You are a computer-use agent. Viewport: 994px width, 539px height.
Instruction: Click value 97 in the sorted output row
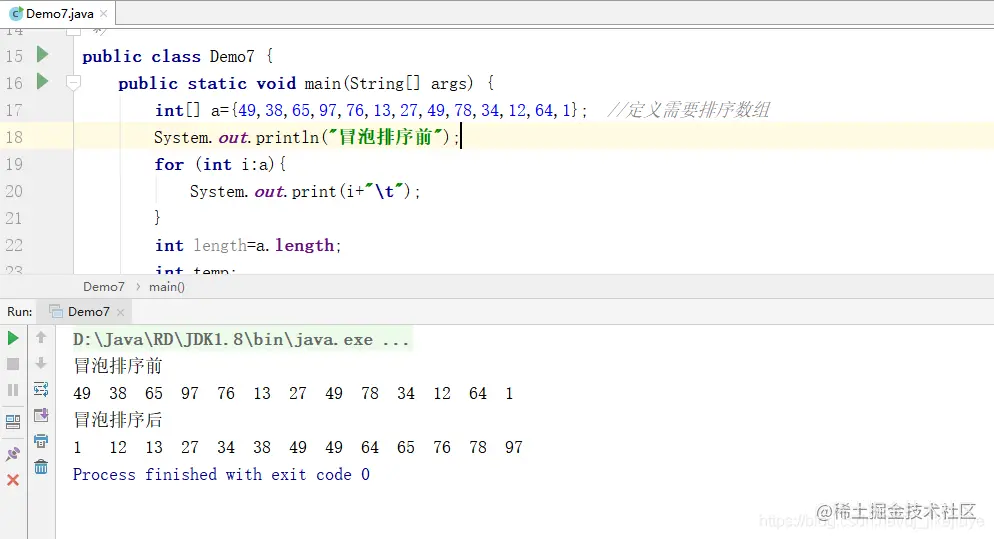[x=514, y=448]
